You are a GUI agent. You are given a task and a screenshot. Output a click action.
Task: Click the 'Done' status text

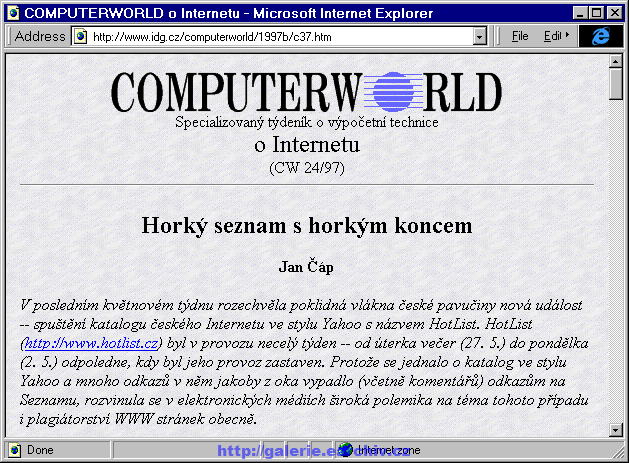(40, 450)
